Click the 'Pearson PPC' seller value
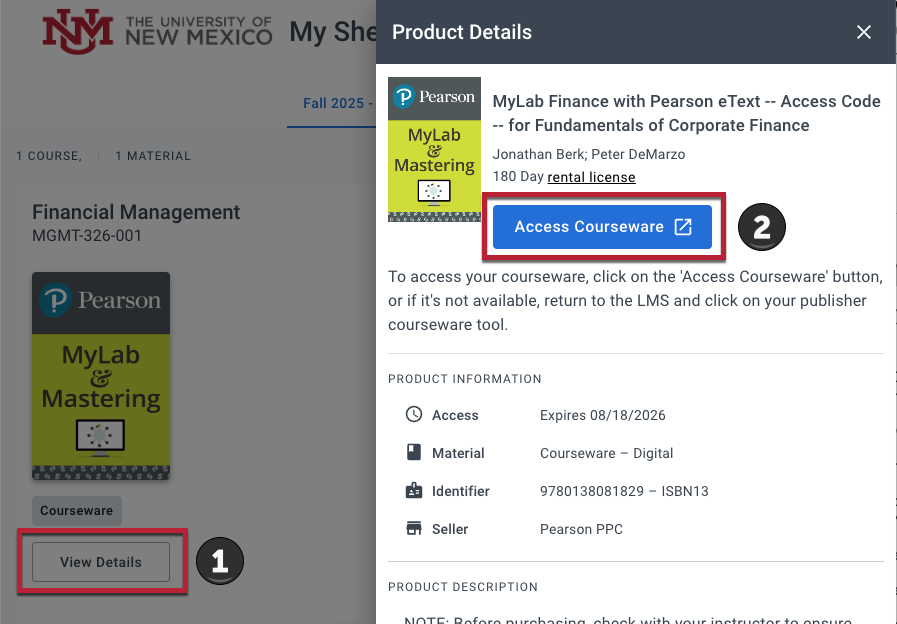The height and width of the screenshot is (624, 897). click(581, 530)
